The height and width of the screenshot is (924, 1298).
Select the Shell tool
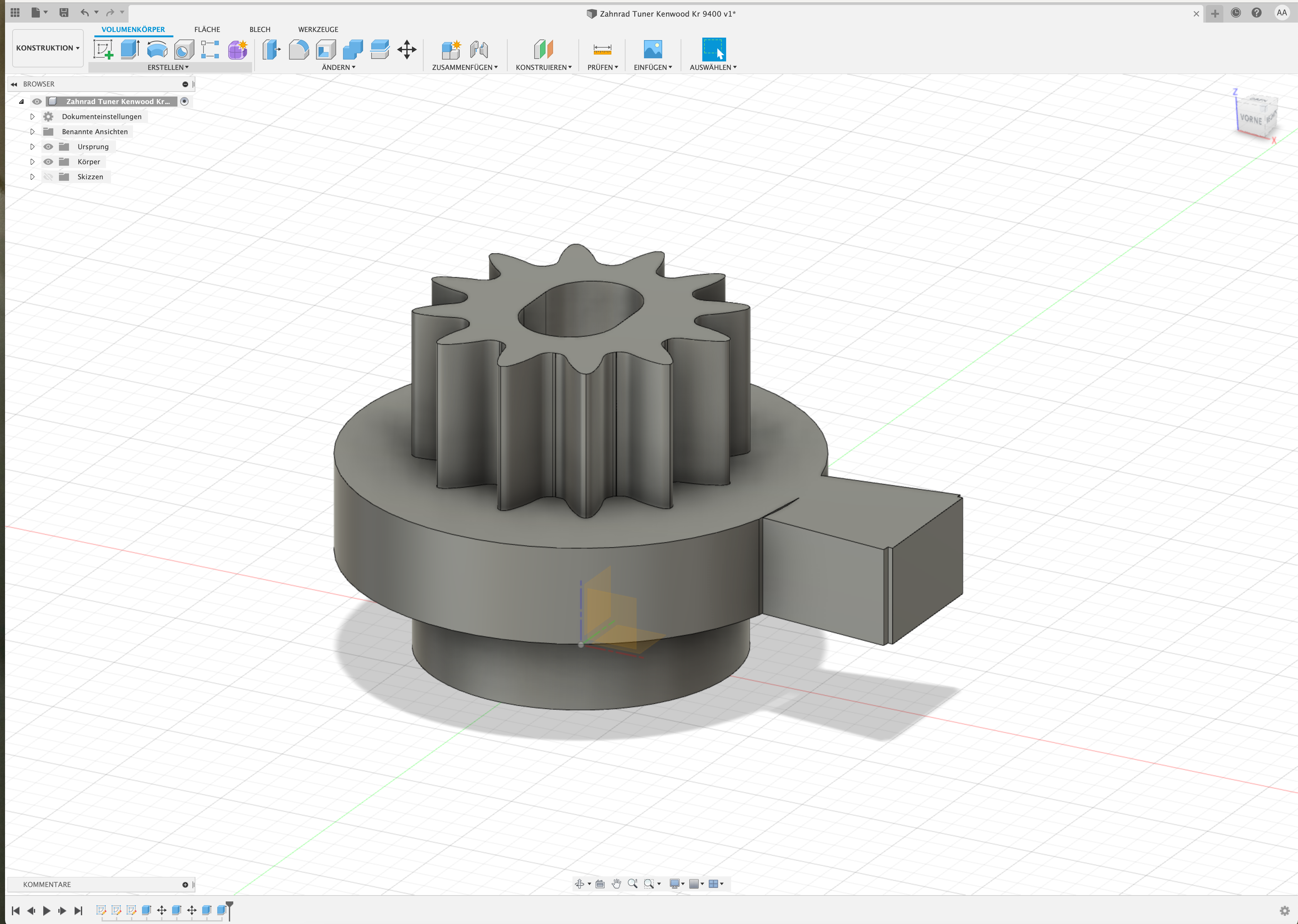coord(325,49)
